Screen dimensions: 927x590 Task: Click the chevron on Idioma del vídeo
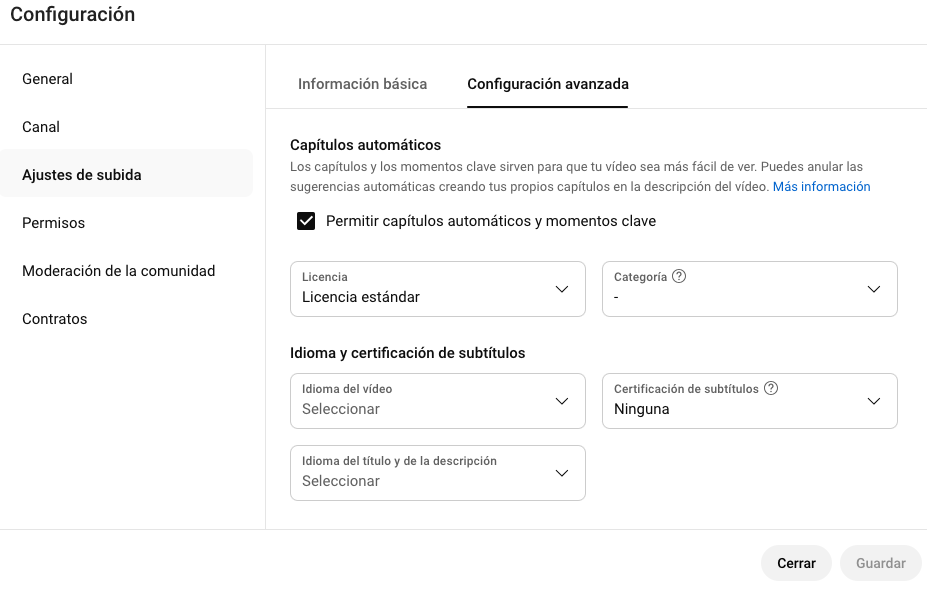click(x=561, y=401)
